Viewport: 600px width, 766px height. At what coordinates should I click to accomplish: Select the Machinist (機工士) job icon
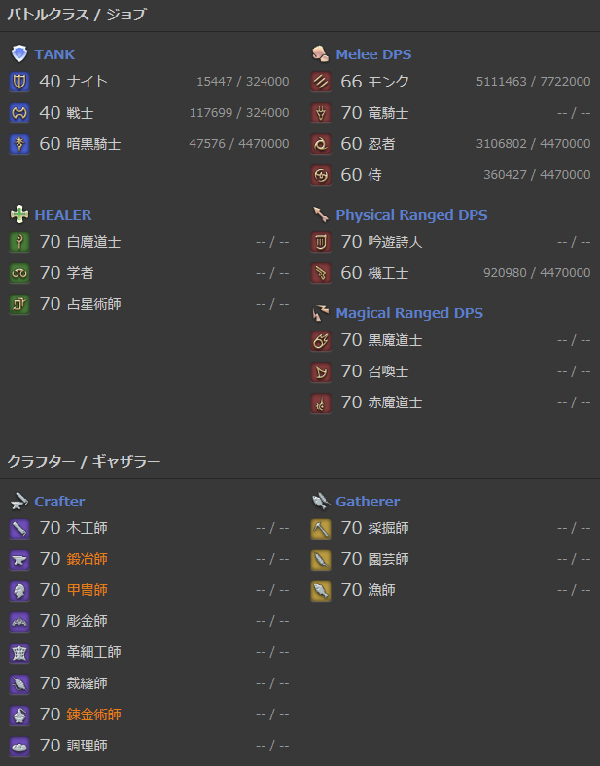(321, 273)
